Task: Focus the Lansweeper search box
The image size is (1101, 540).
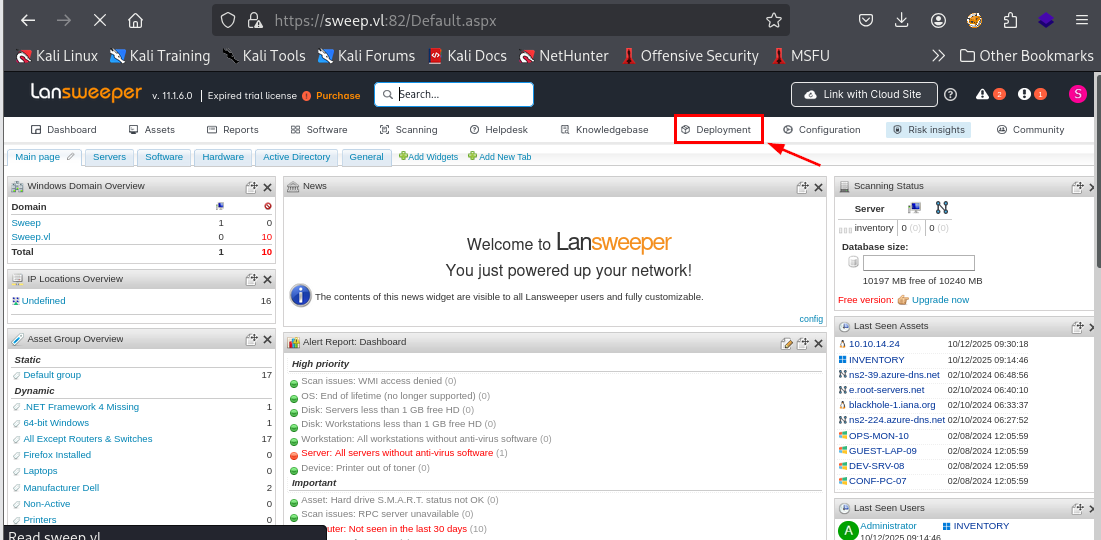Action: pyautogui.click(x=454, y=94)
